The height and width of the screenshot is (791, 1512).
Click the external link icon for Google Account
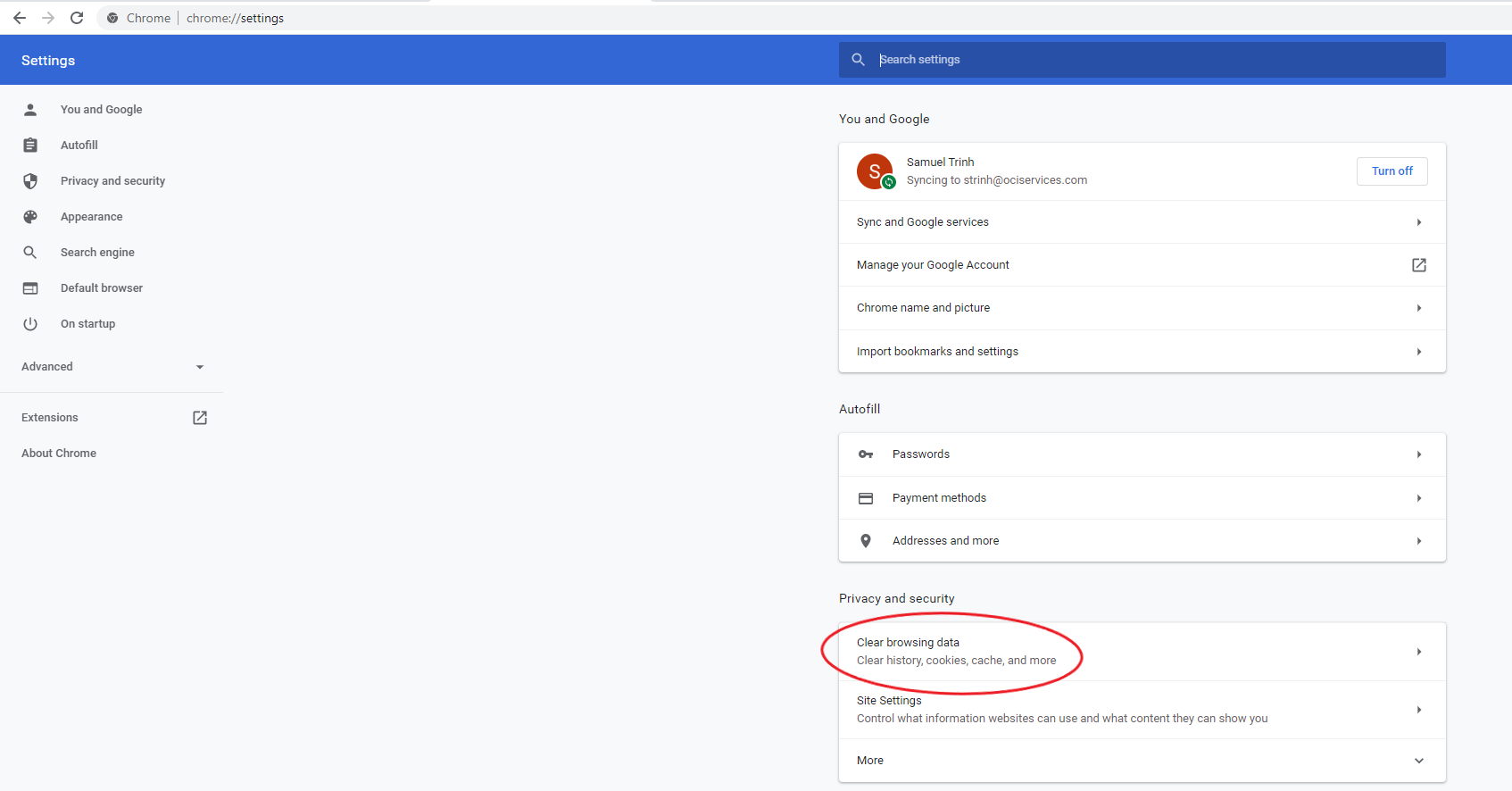pos(1418,265)
